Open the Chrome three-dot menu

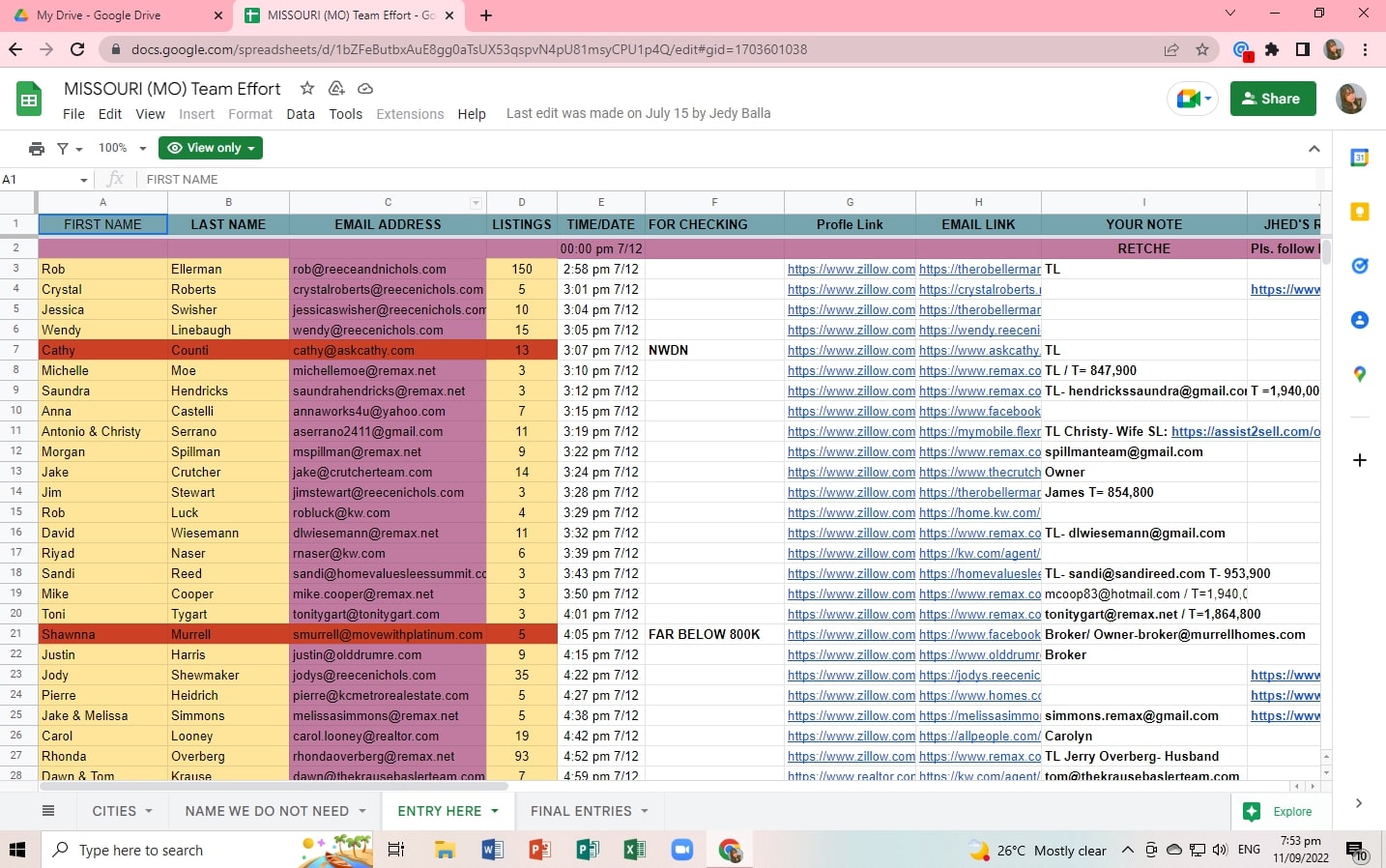pos(1365,49)
